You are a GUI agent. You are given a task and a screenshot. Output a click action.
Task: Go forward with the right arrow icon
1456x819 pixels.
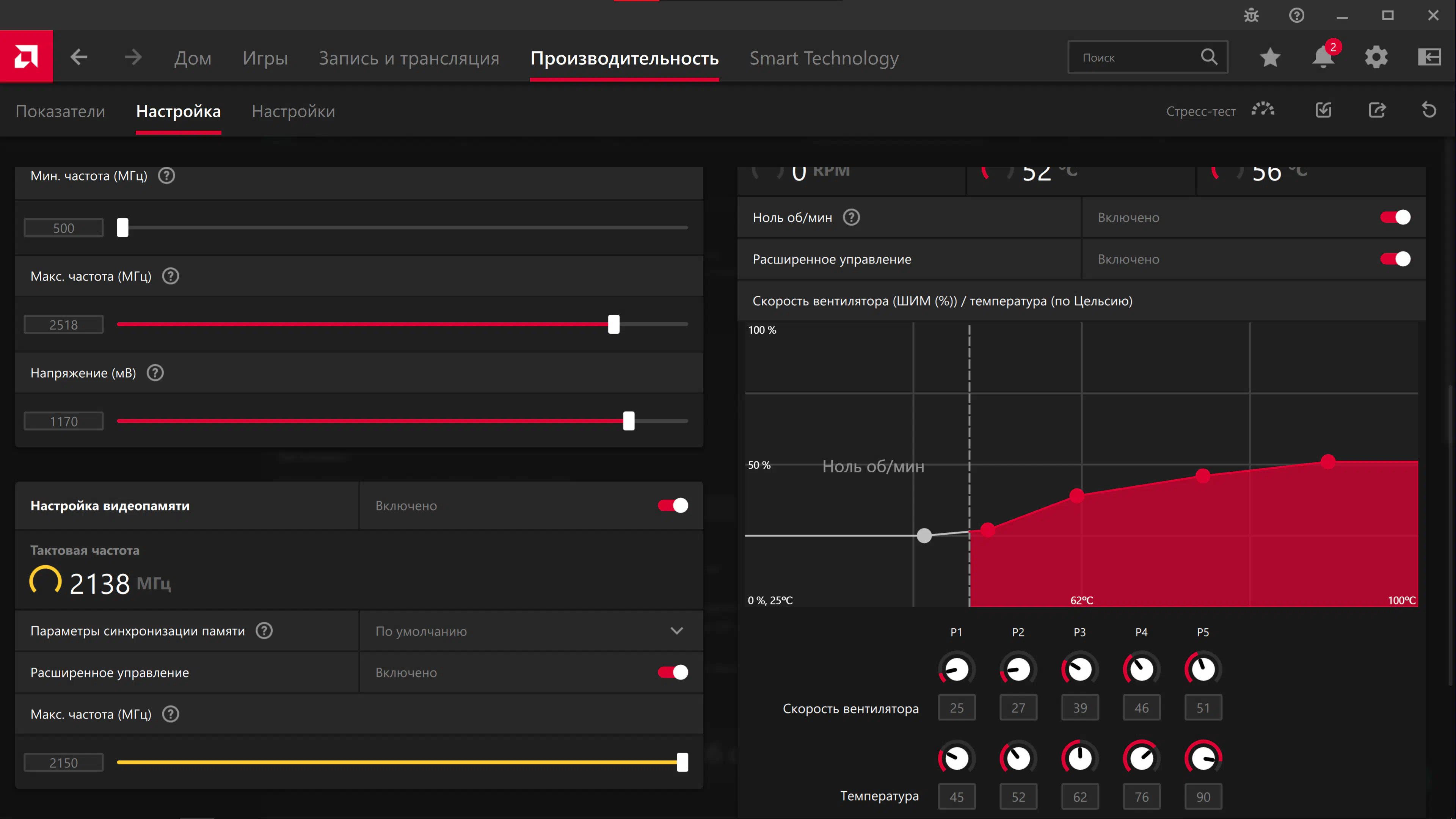(133, 57)
